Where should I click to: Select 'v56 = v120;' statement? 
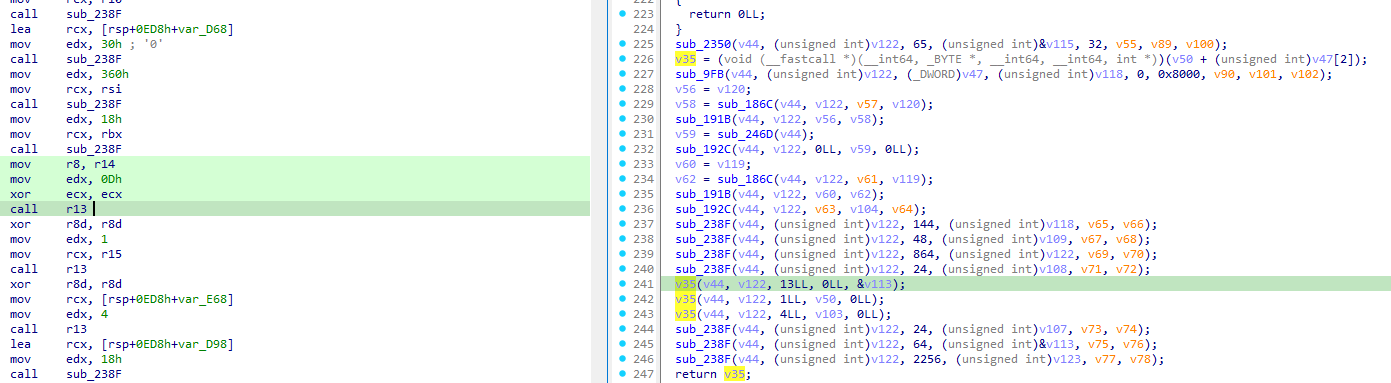pyautogui.click(x=715, y=89)
